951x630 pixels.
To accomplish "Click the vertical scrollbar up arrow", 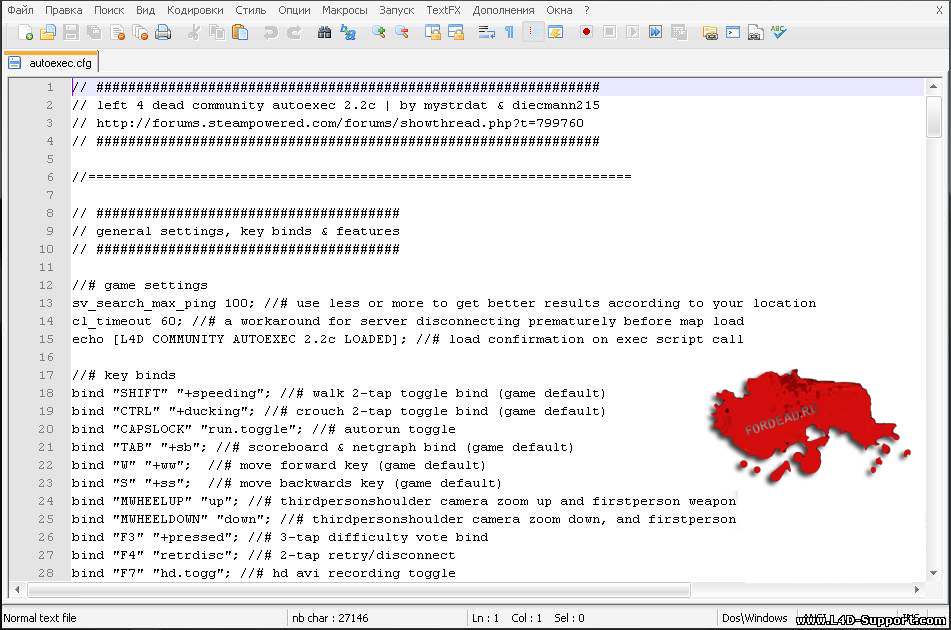I will point(933,87).
